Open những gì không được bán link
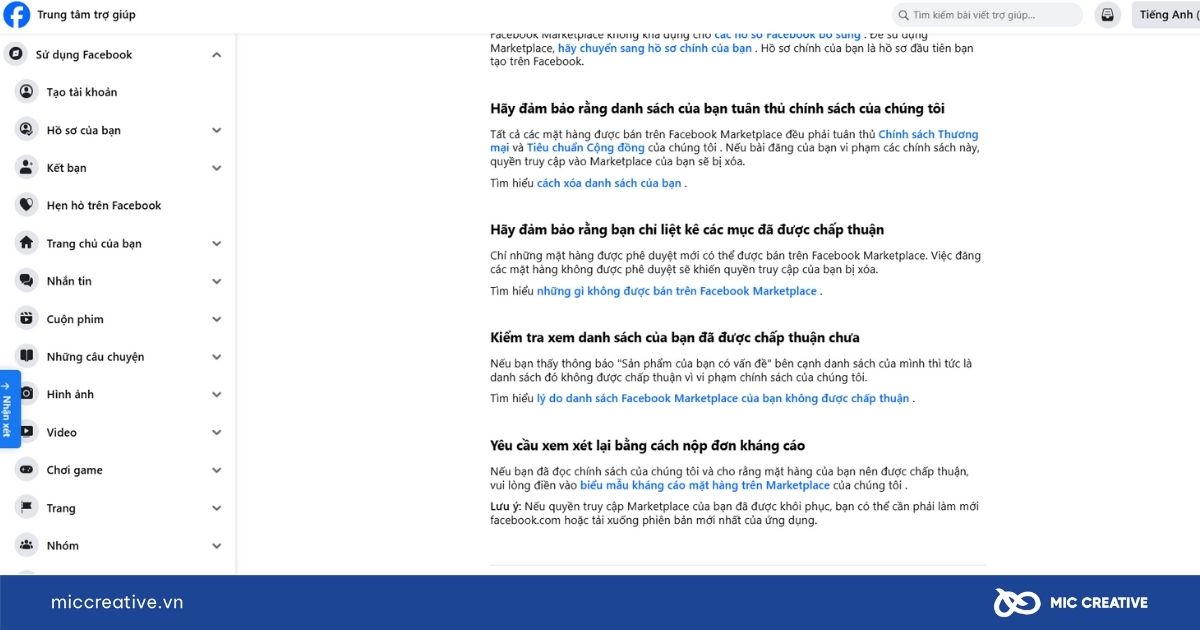This screenshot has height=630, width=1200. tap(677, 291)
